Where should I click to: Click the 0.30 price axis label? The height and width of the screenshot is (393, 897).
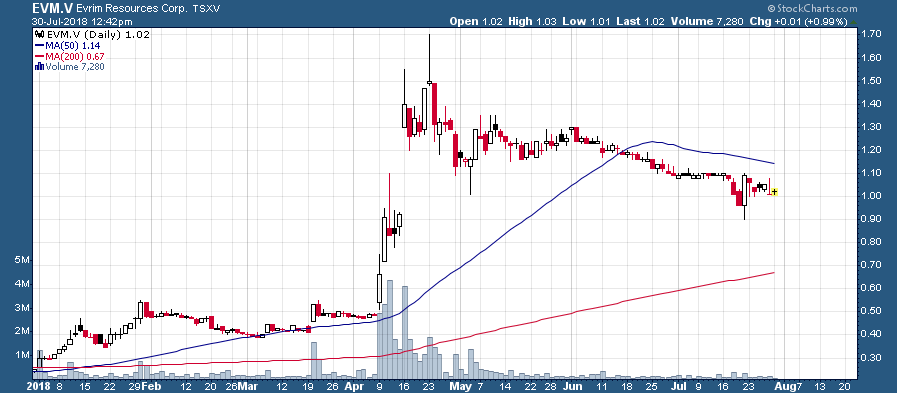[x=871, y=358]
